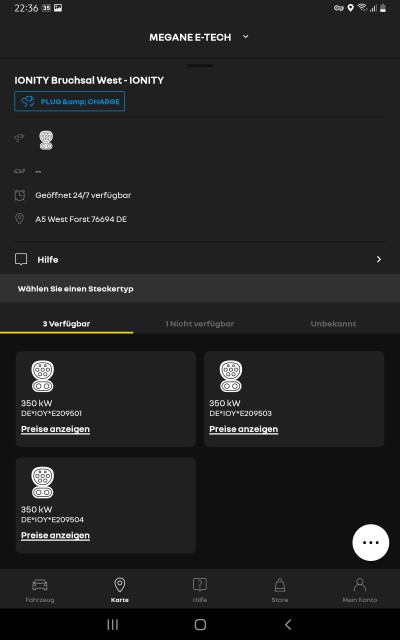Tap the VPN key icon in status bar
Viewport: 400px width, 640px height.
[x=338, y=8]
